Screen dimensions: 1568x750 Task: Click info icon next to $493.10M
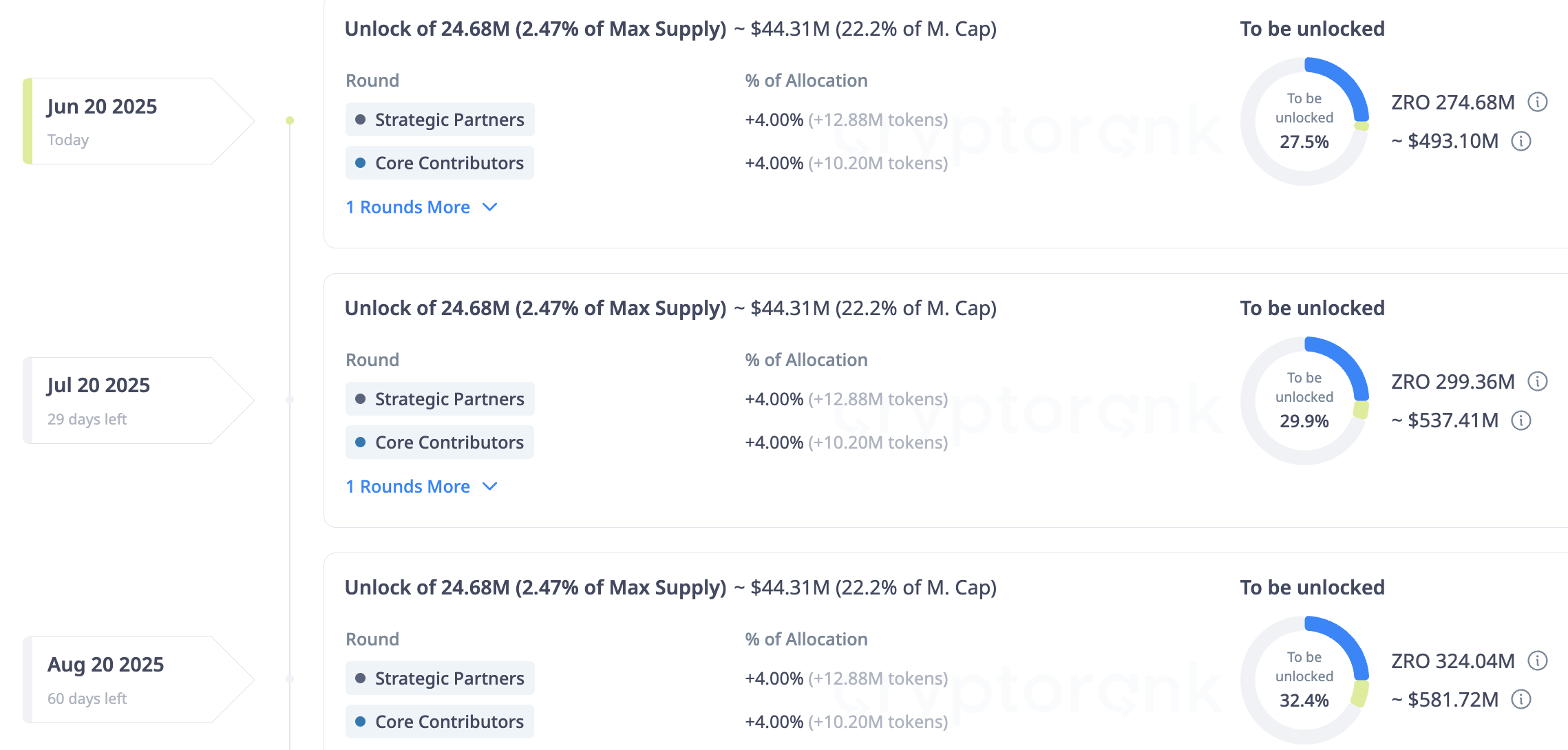1521,141
